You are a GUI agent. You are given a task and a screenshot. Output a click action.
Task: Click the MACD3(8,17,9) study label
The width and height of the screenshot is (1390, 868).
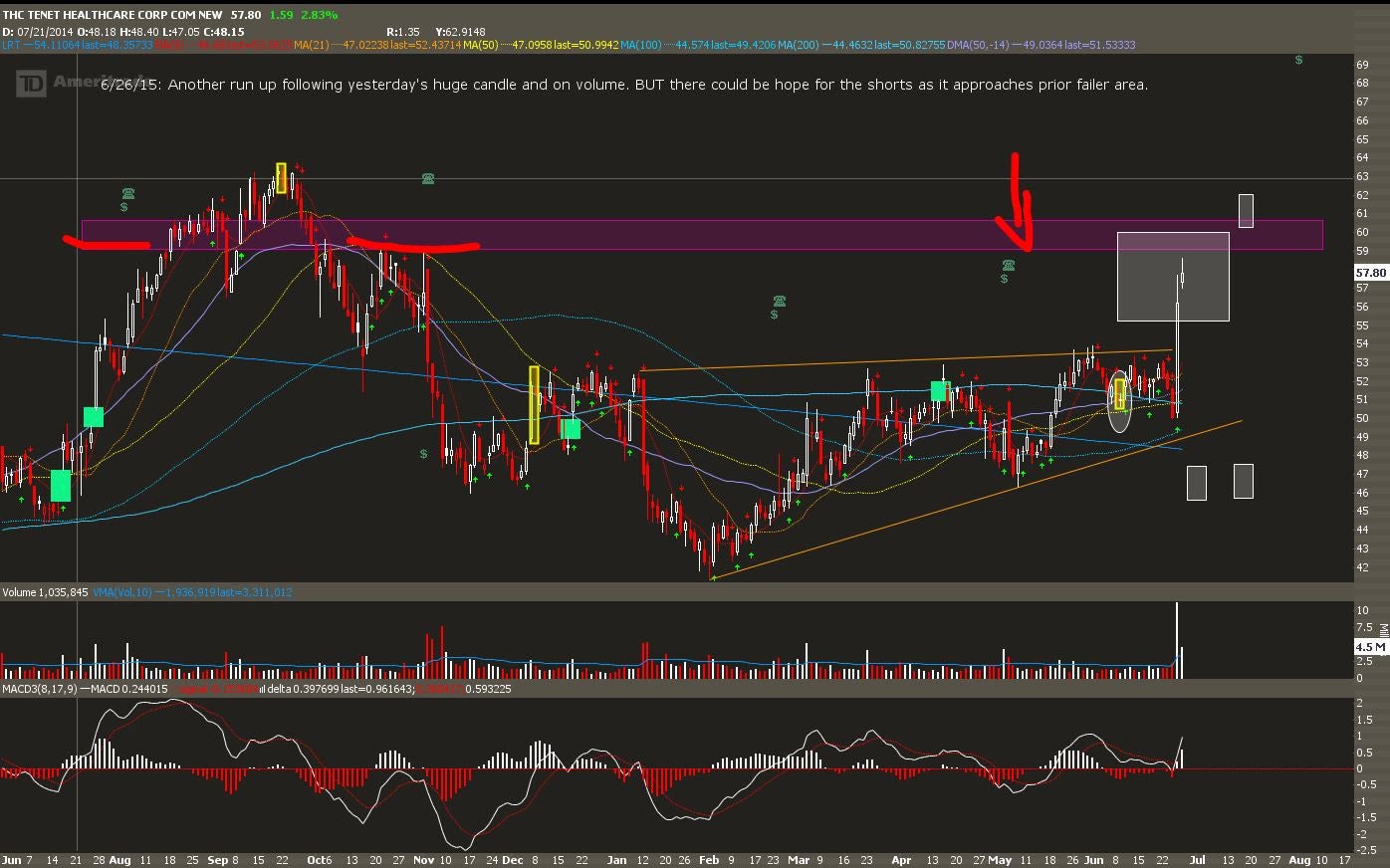(39, 689)
